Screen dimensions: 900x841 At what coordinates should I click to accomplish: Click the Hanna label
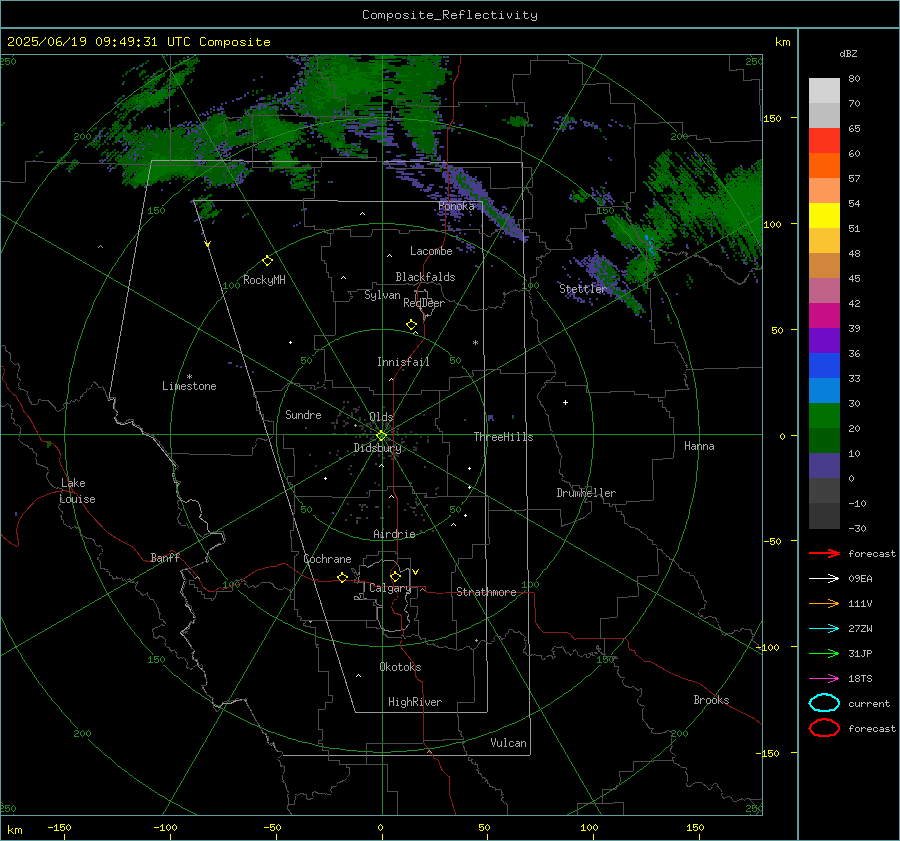point(699,447)
